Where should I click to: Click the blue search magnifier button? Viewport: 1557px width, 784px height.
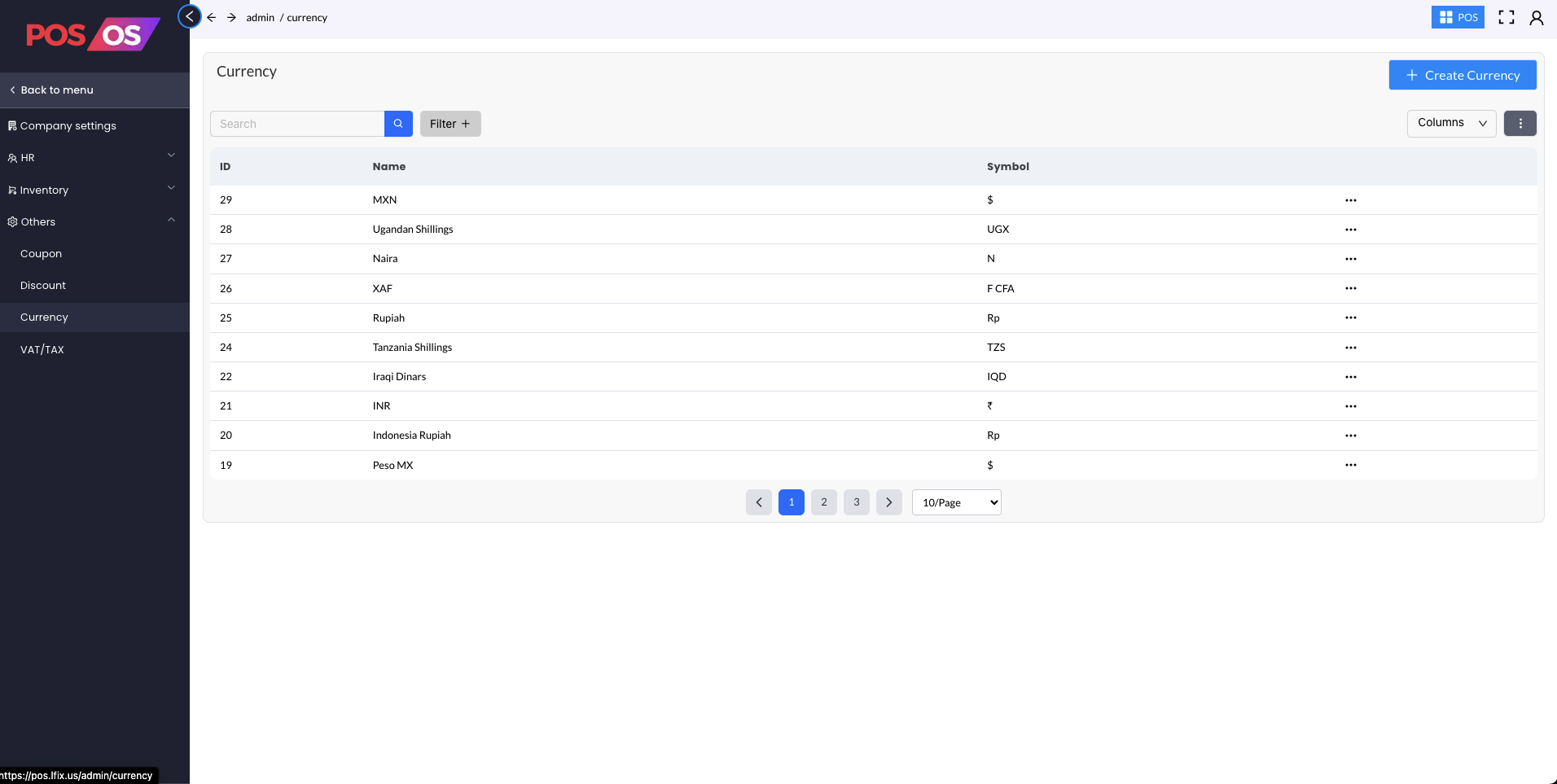(x=398, y=124)
